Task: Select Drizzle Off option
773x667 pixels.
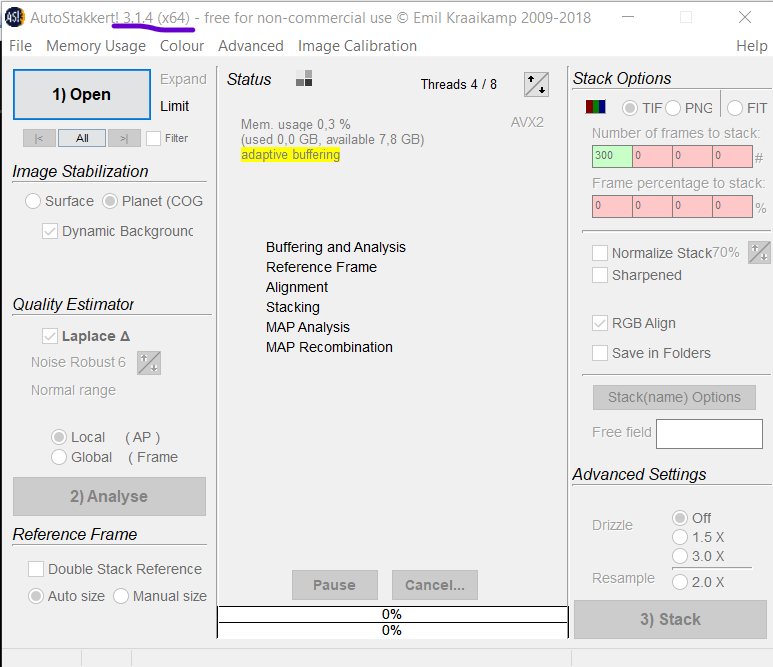Action: [680, 518]
